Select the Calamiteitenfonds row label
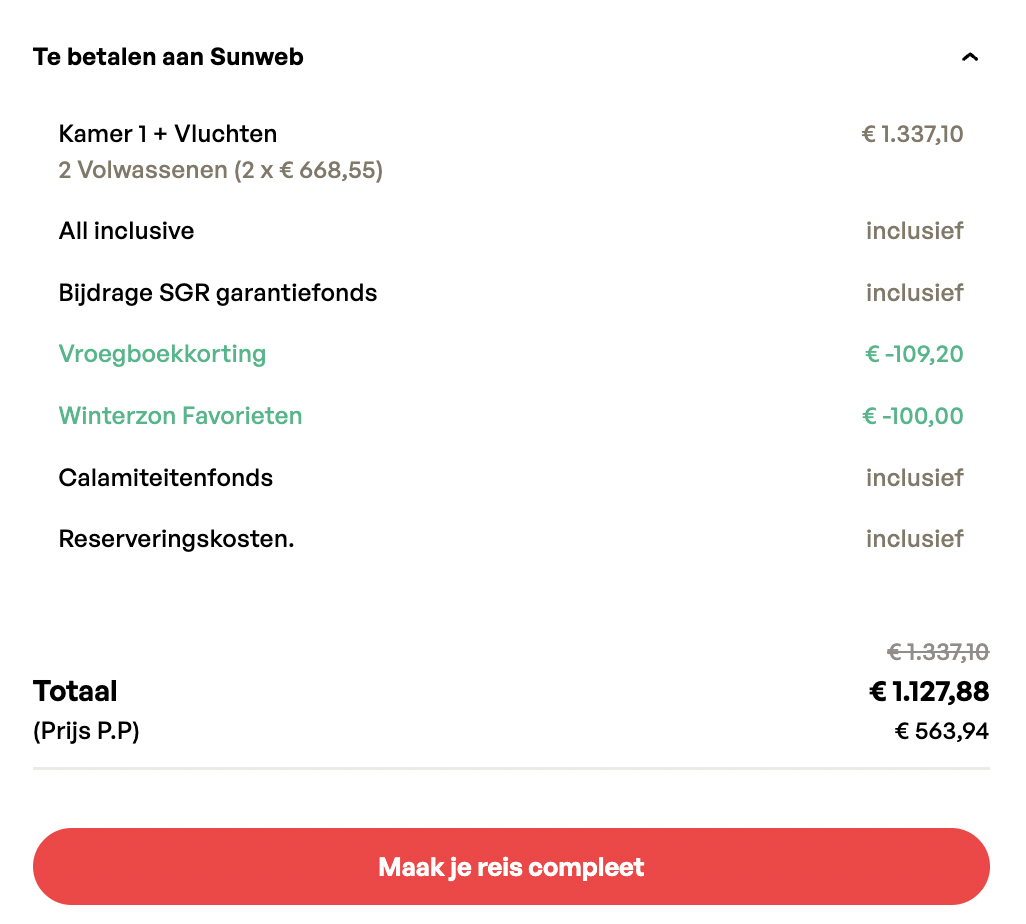Viewport: 1026px width, 924px height. [x=166, y=478]
